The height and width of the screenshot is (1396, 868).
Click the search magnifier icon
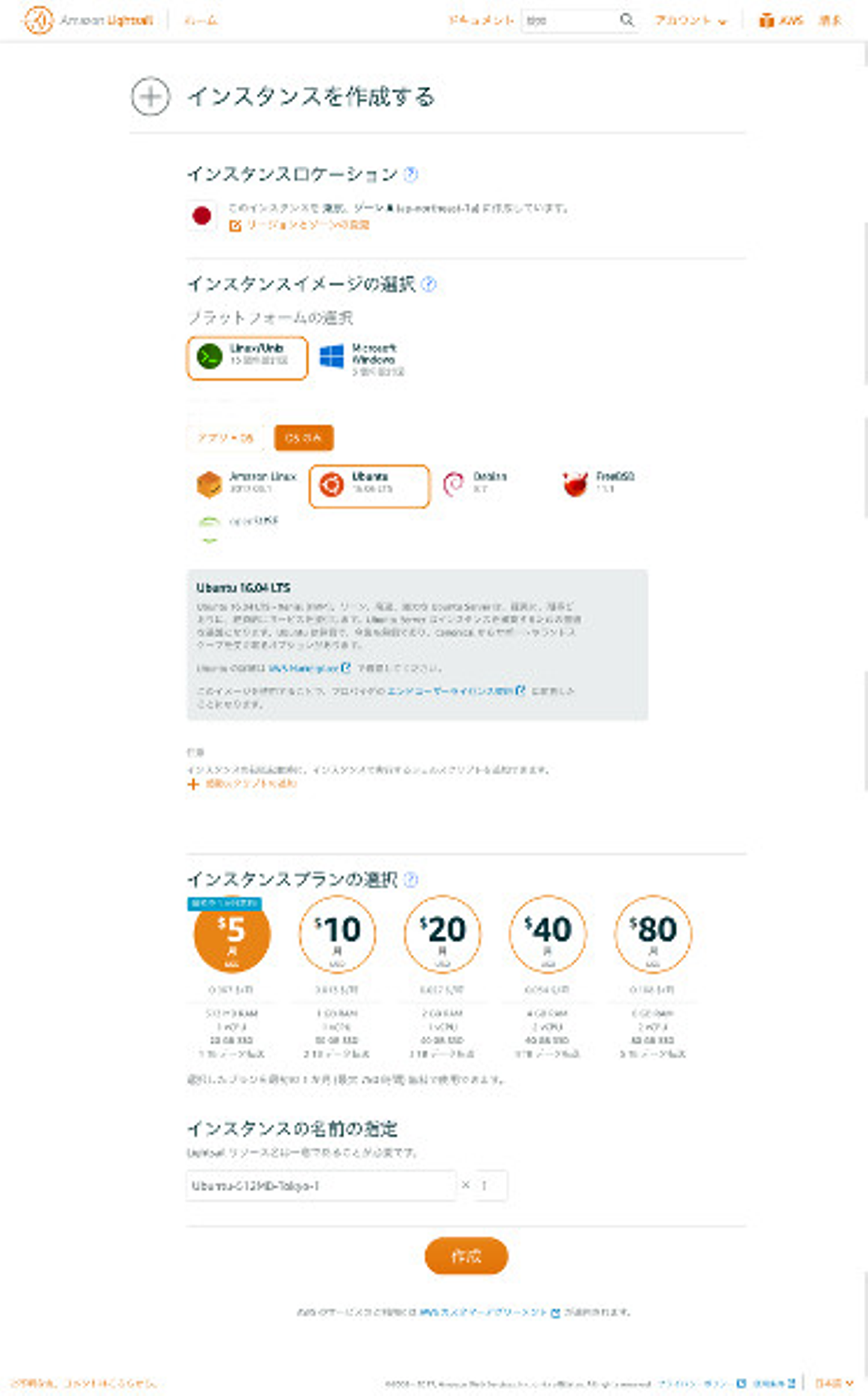[x=627, y=20]
